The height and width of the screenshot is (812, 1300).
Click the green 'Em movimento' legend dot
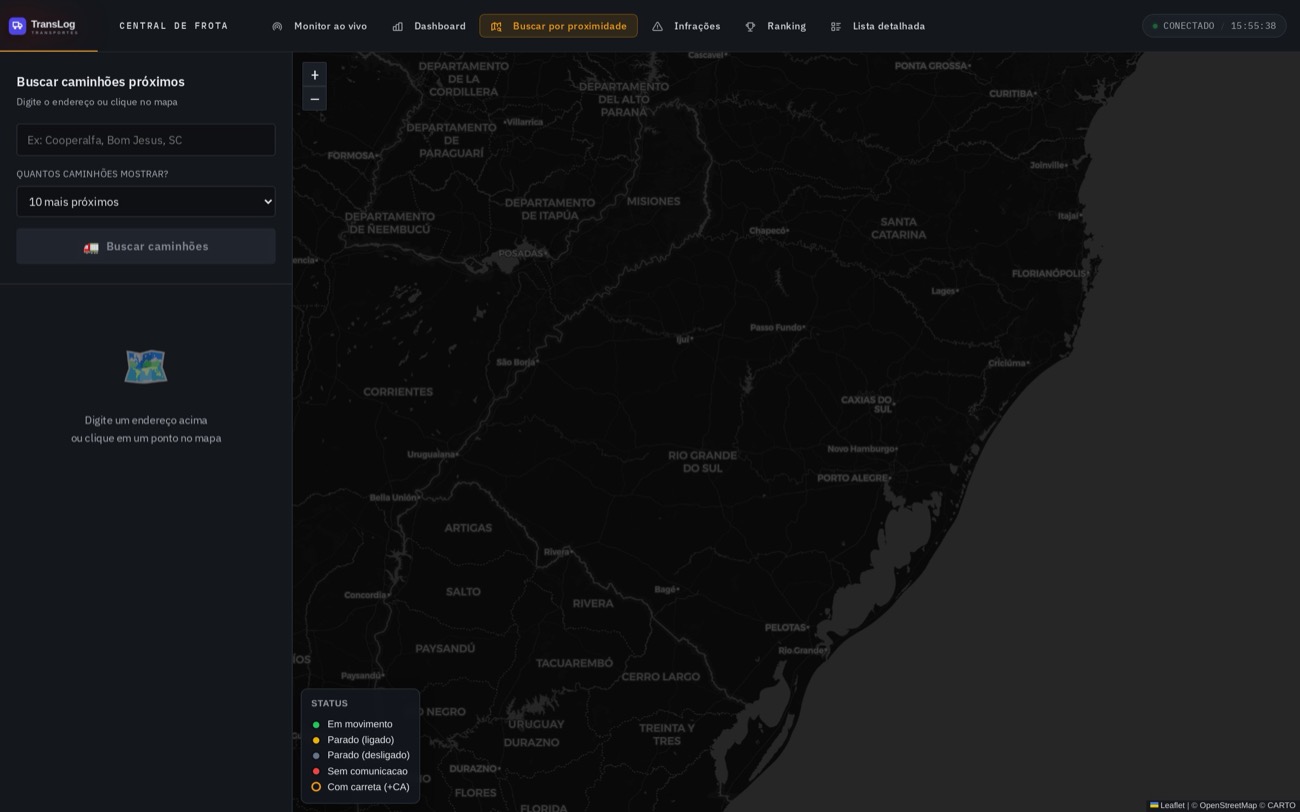click(316, 725)
